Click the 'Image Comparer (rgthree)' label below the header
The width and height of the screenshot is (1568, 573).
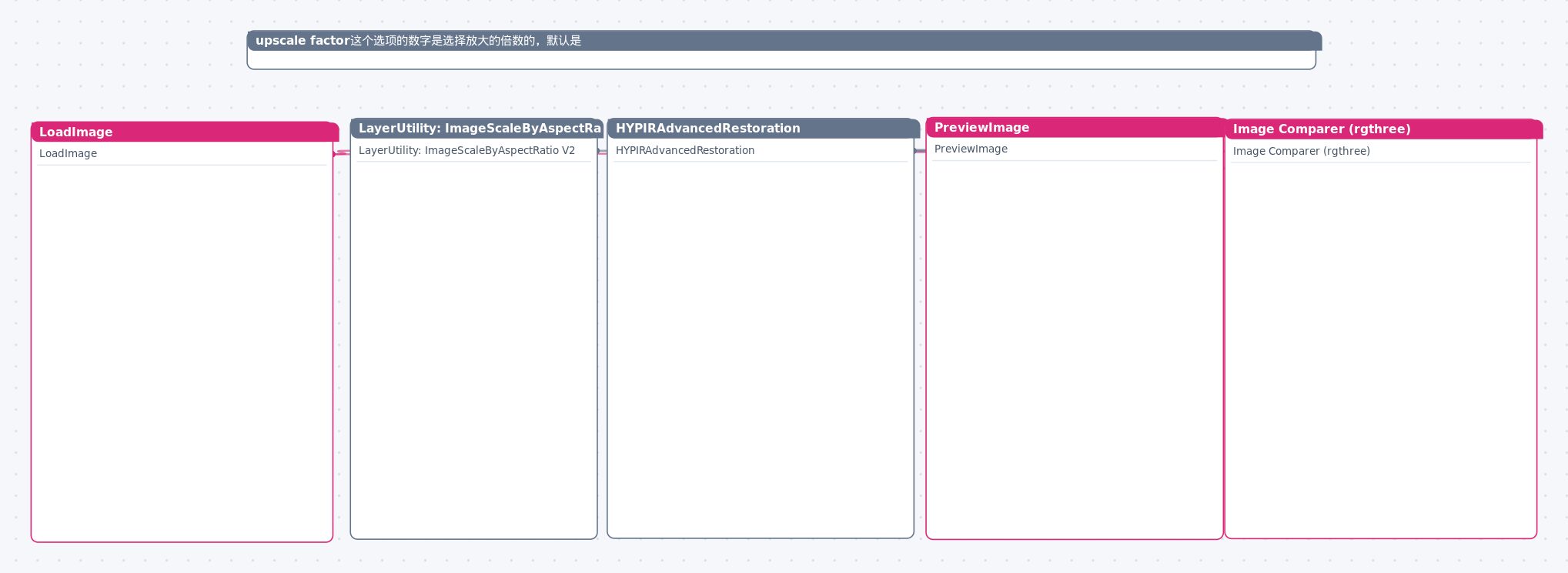pyautogui.click(x=1302, y=151)
